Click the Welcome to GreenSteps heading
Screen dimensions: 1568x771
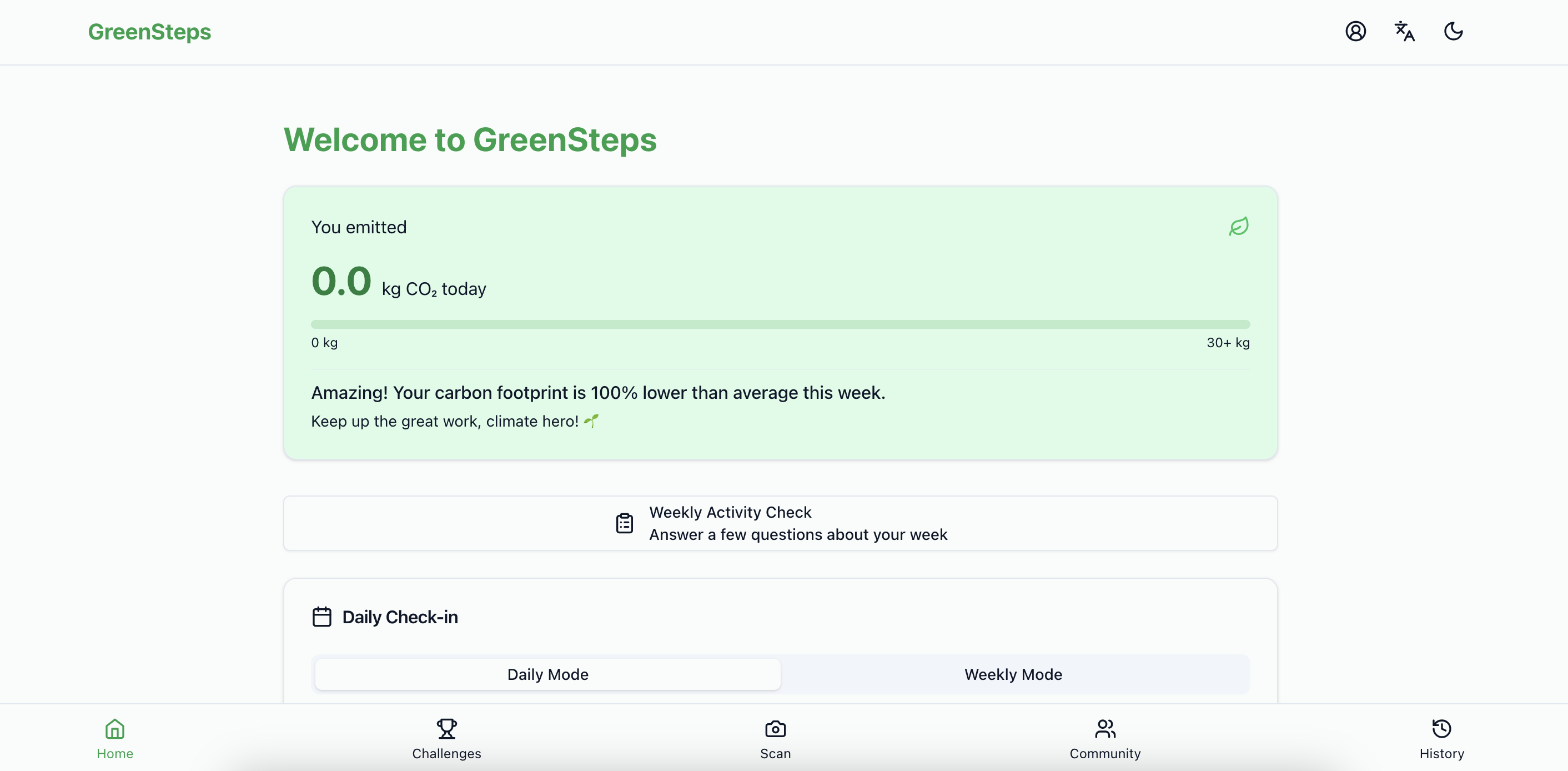pyautogui.click(x=470, y=139)
